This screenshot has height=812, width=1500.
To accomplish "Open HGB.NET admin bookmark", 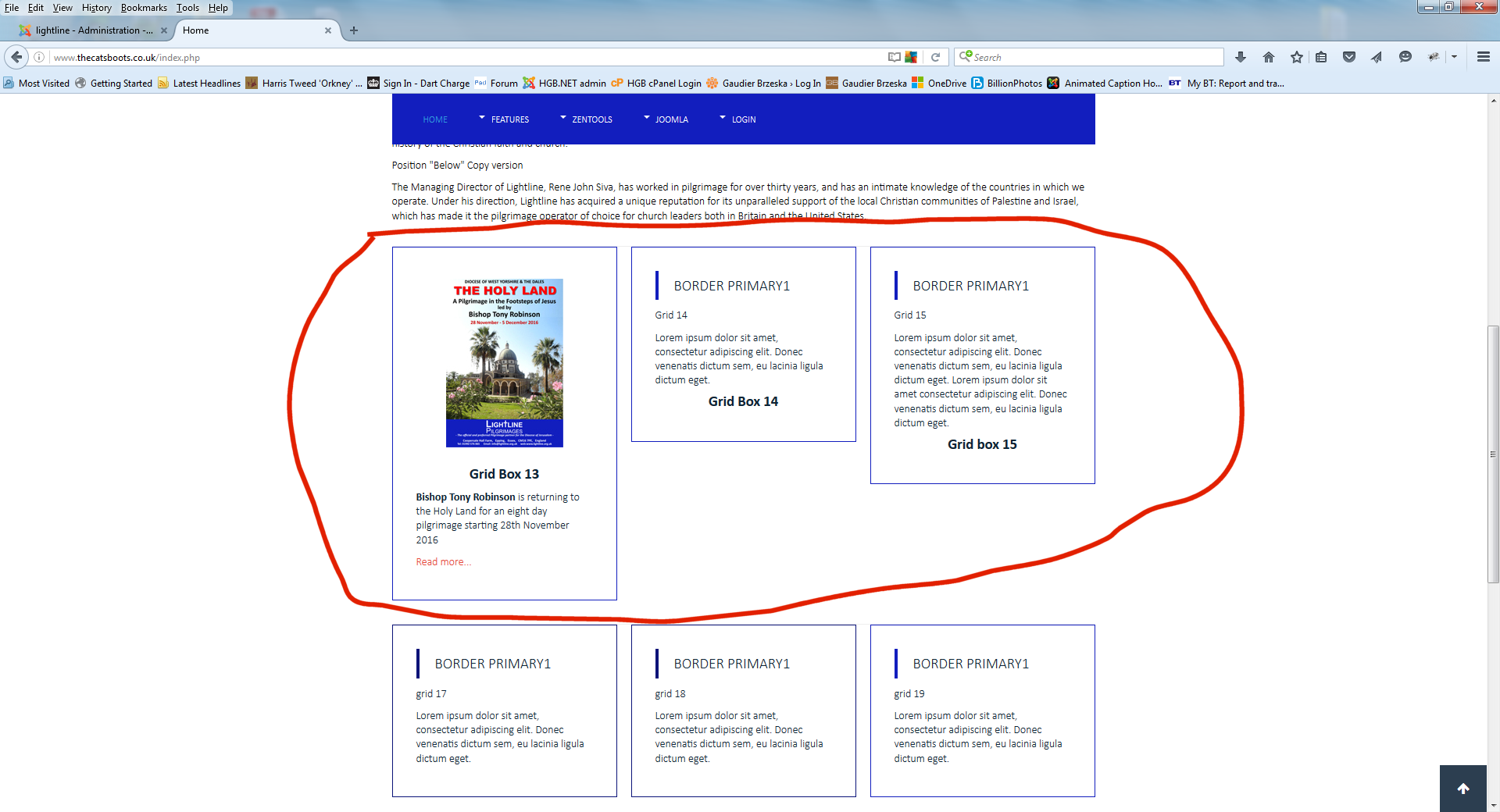I will pos(565,84).
